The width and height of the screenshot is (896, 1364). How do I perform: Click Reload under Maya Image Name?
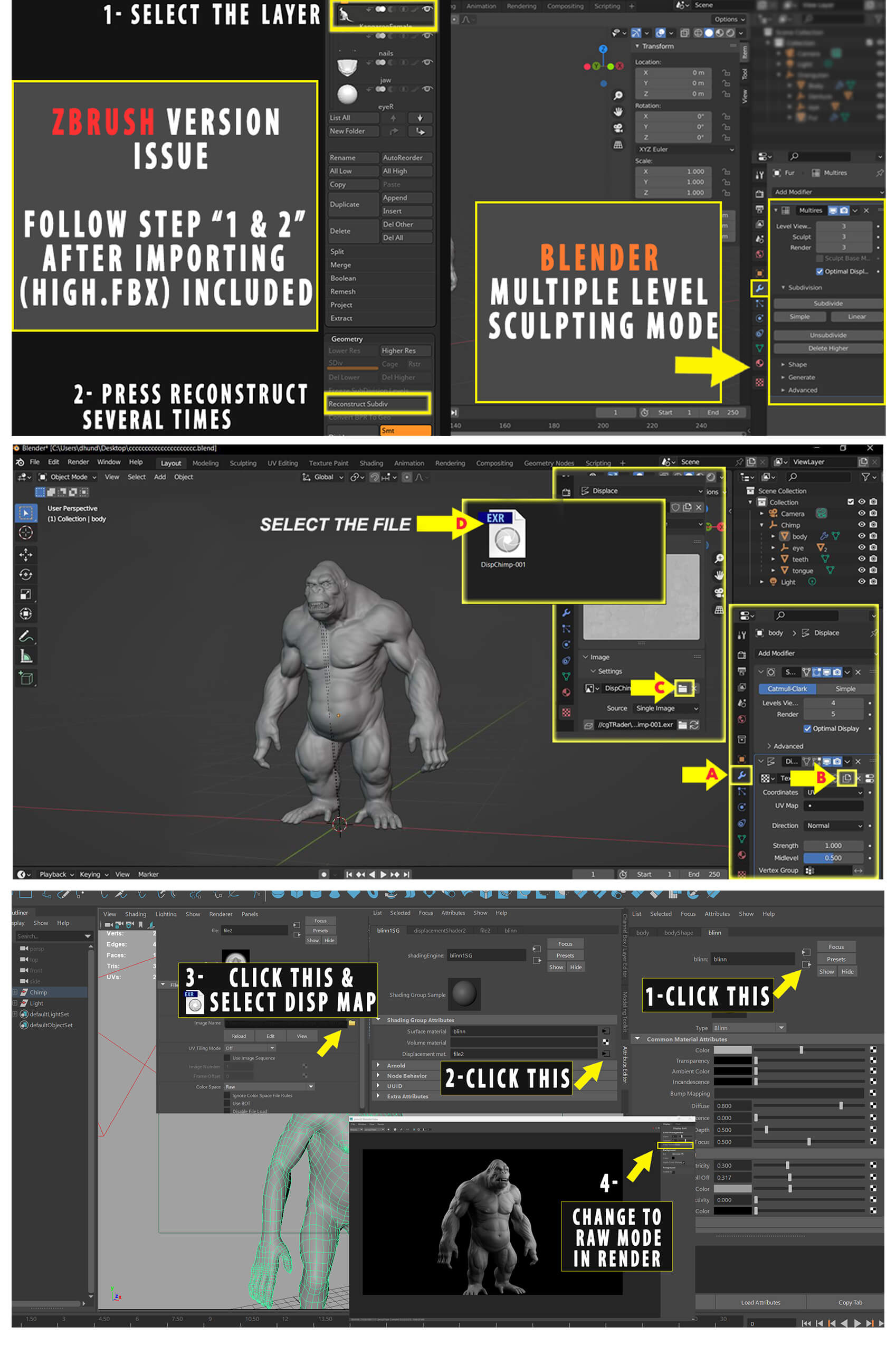pyautogui.click(x=239, y=1036)
